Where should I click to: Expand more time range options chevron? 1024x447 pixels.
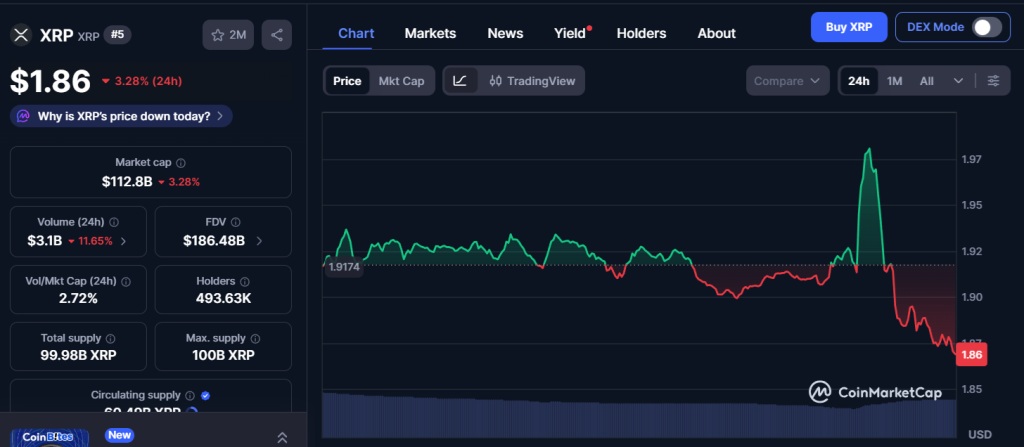(x=958, y=81)
